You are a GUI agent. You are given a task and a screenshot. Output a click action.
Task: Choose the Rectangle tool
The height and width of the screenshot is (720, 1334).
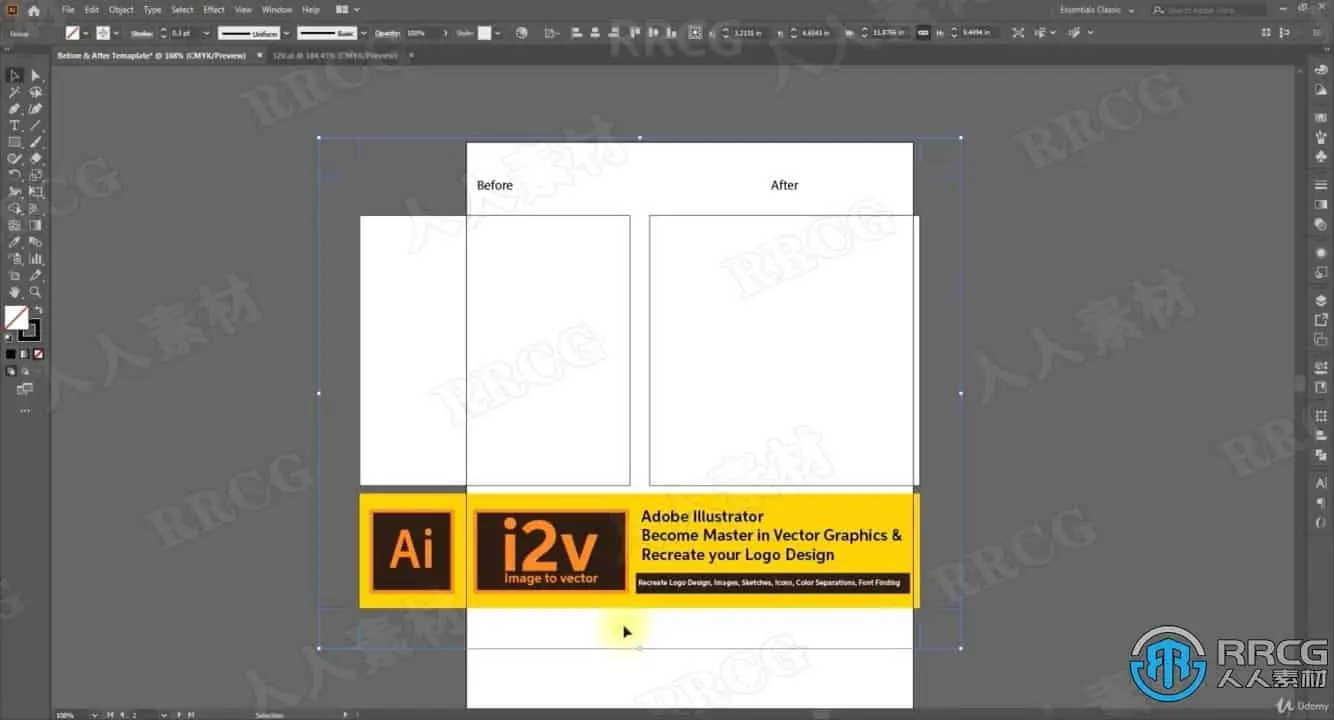pyautogui.click(x=15, y=142)
